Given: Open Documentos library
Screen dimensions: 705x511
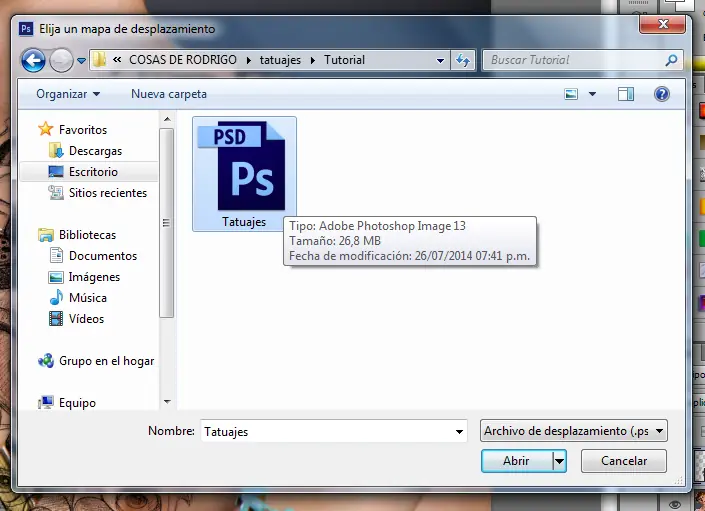Looking at the screenshot, I should pyautogui.click(x=103, y=256).
